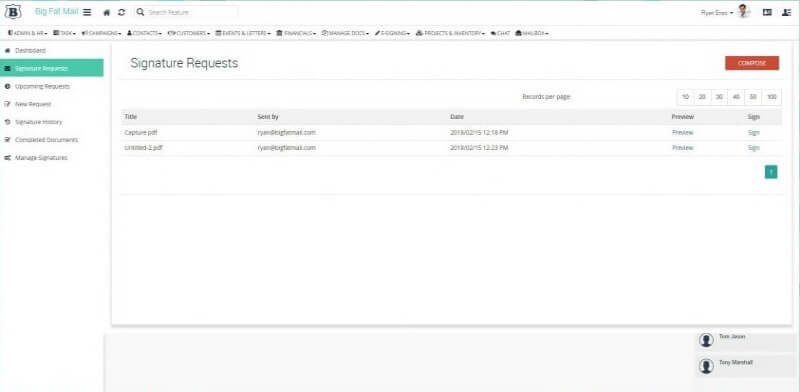Click the refresh icon in header
Screen dimensions: 800x392
pyautogui.click(x=121, y=12)
